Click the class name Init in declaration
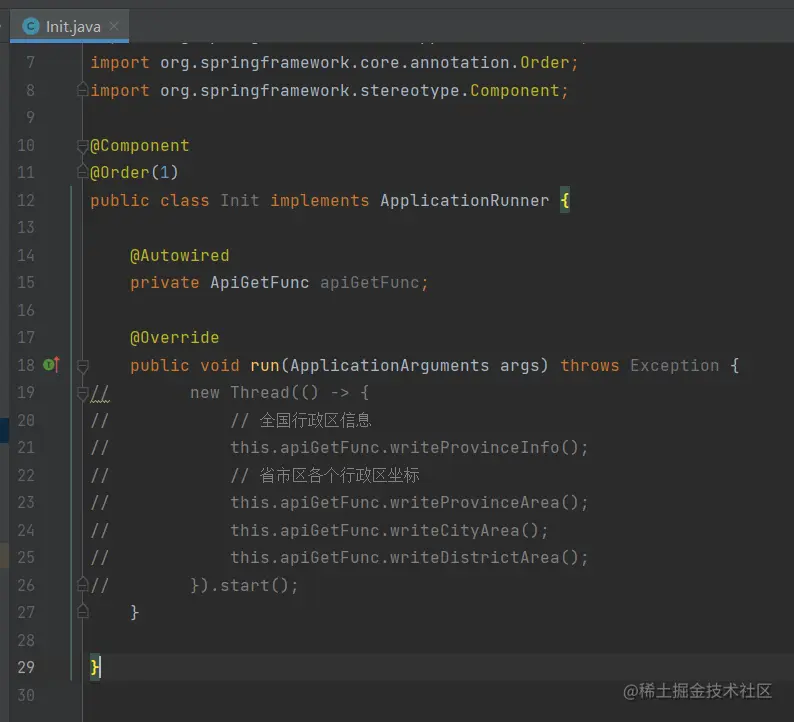The image size is (794, 722). pos(240,200)
